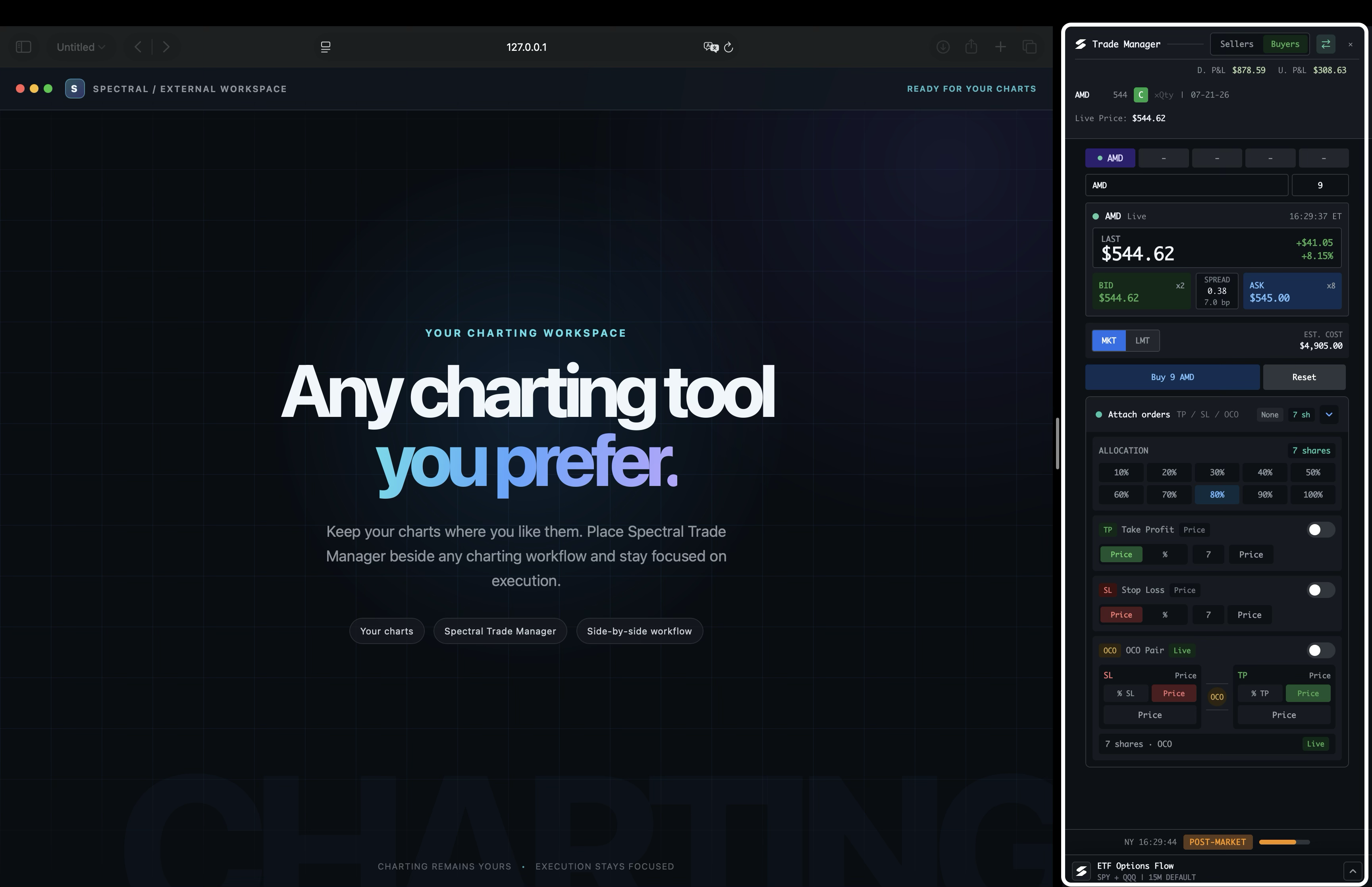Open the 7 sh selector

click(1301, 415)
